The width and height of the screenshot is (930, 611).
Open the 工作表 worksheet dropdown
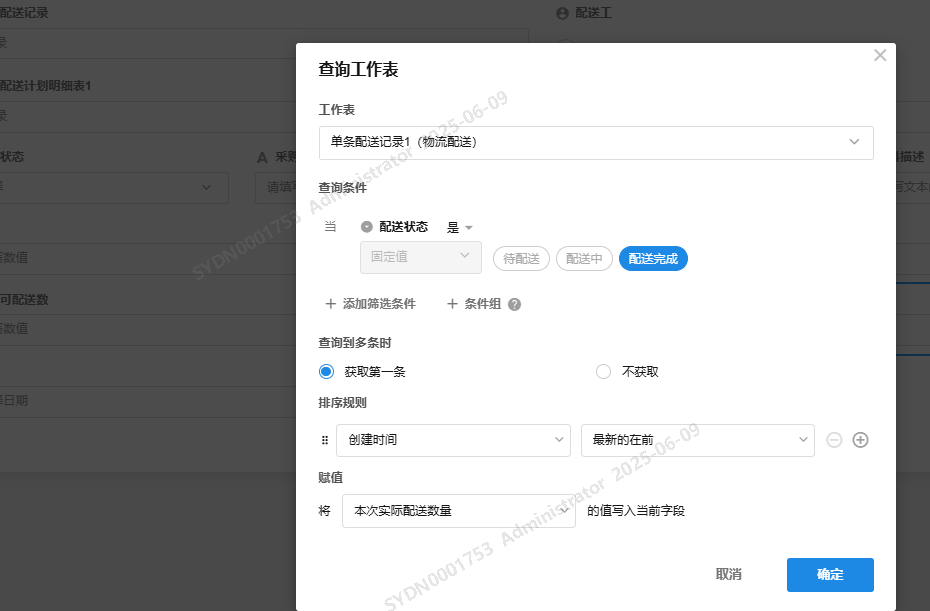coord(596,142)
